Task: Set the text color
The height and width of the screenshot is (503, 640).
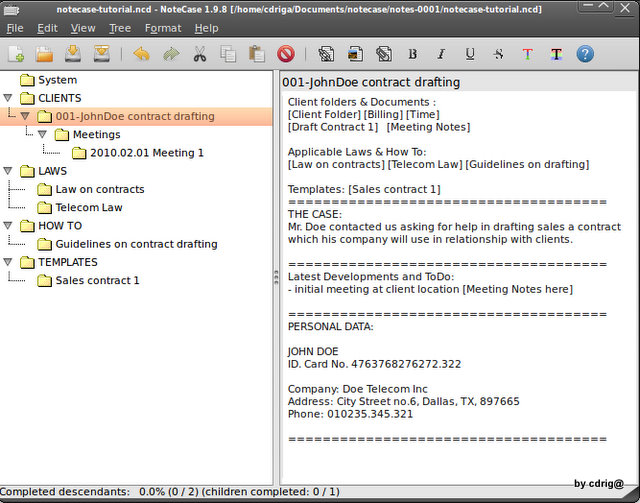Action: [527, 54]
